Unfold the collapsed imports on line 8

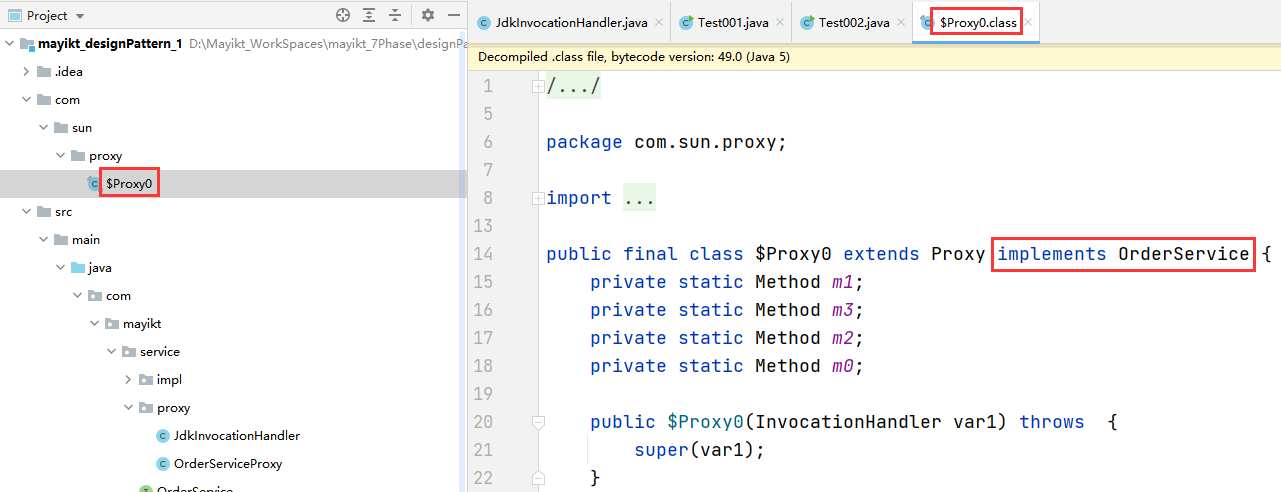point(538,198)
